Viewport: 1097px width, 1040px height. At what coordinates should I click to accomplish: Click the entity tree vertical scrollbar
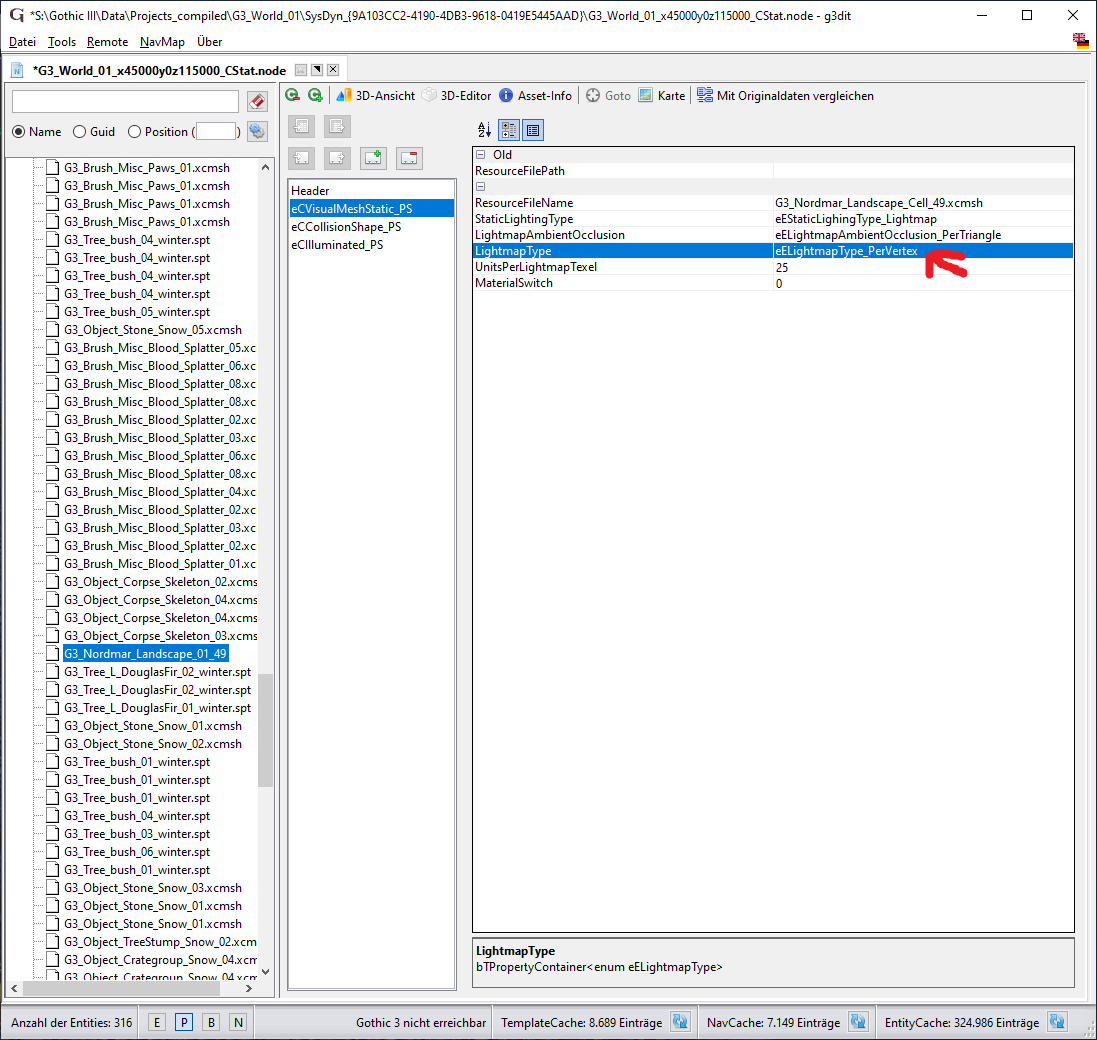(265, 728)
